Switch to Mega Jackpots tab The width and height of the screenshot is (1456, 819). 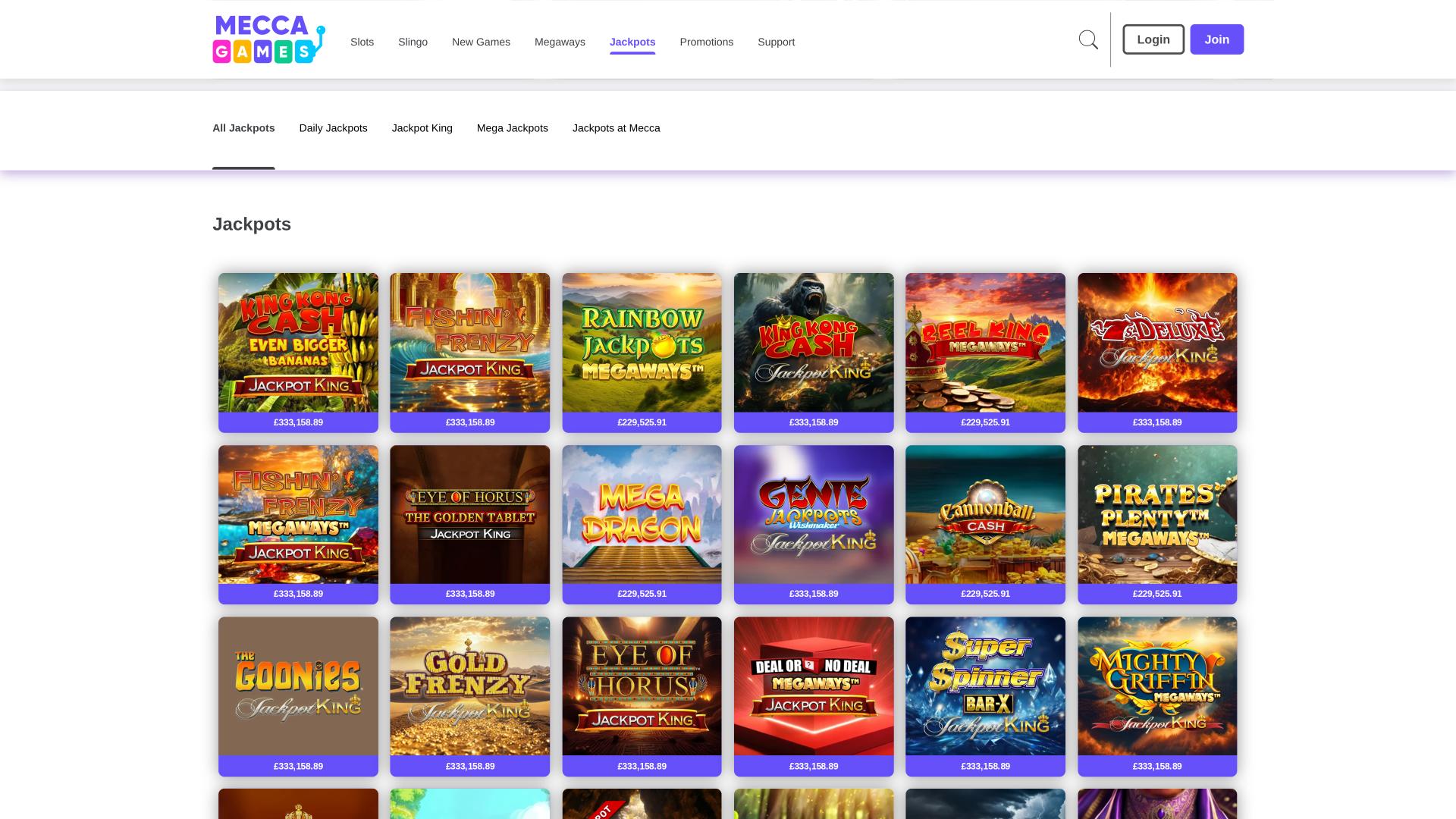click(x=512, y=128)
